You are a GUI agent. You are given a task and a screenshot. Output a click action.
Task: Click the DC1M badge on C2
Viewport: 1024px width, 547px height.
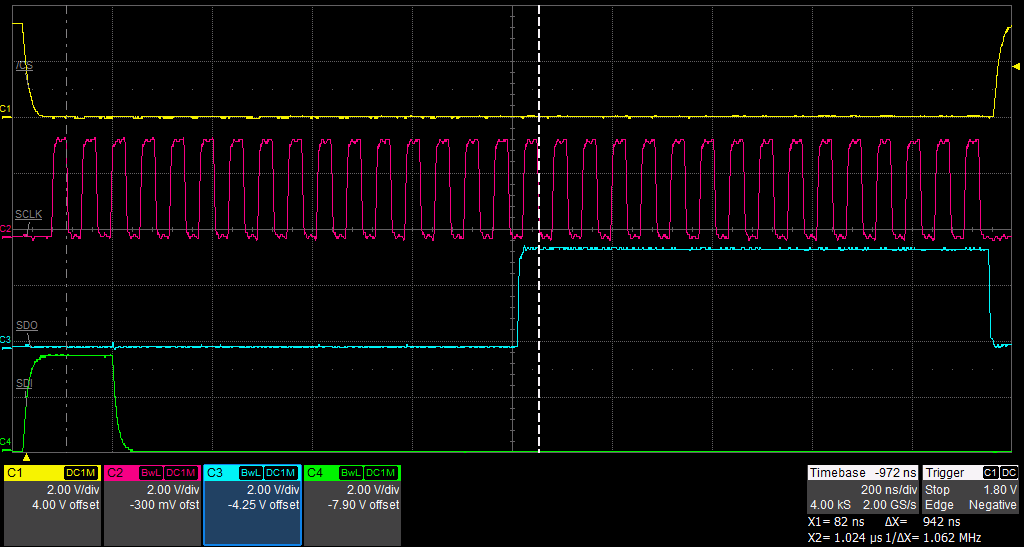click(181, 473)
